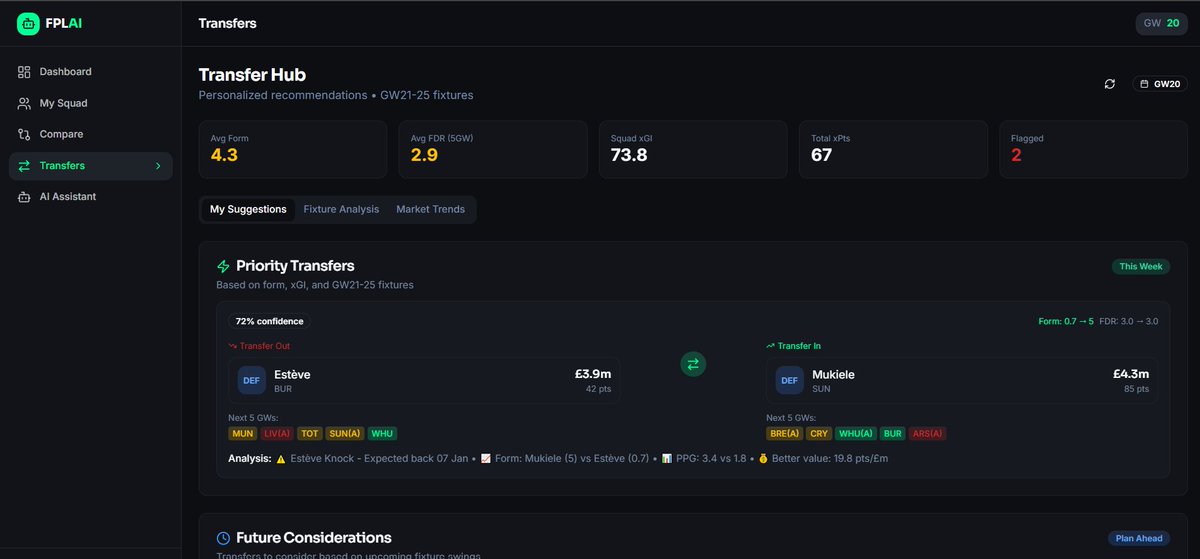Screen dimensions: 1200x559
Task: Open the Dashboard sidebar item
Action: pos(90,72)
